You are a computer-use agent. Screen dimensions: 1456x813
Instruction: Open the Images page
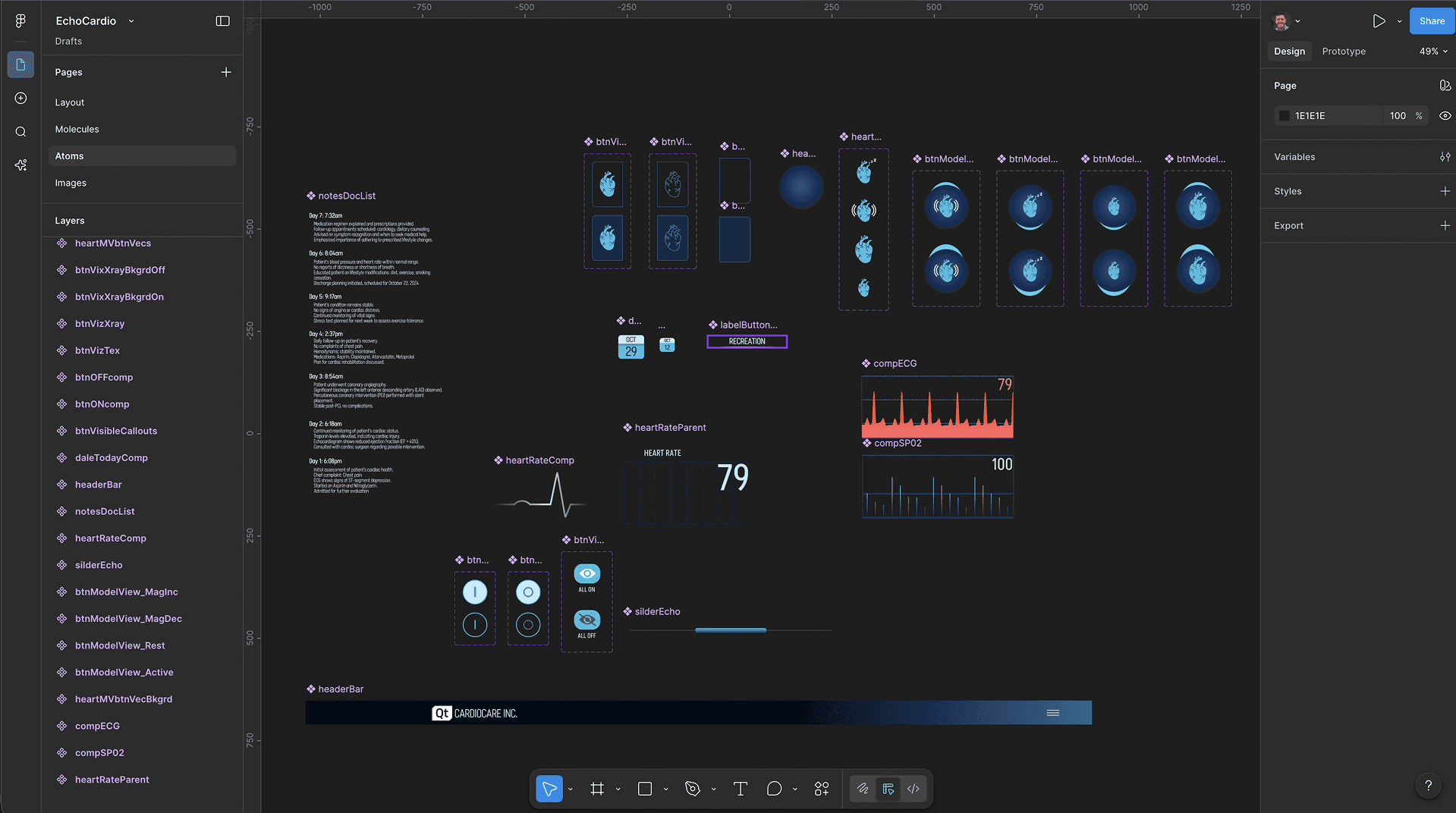click(142, 183)
